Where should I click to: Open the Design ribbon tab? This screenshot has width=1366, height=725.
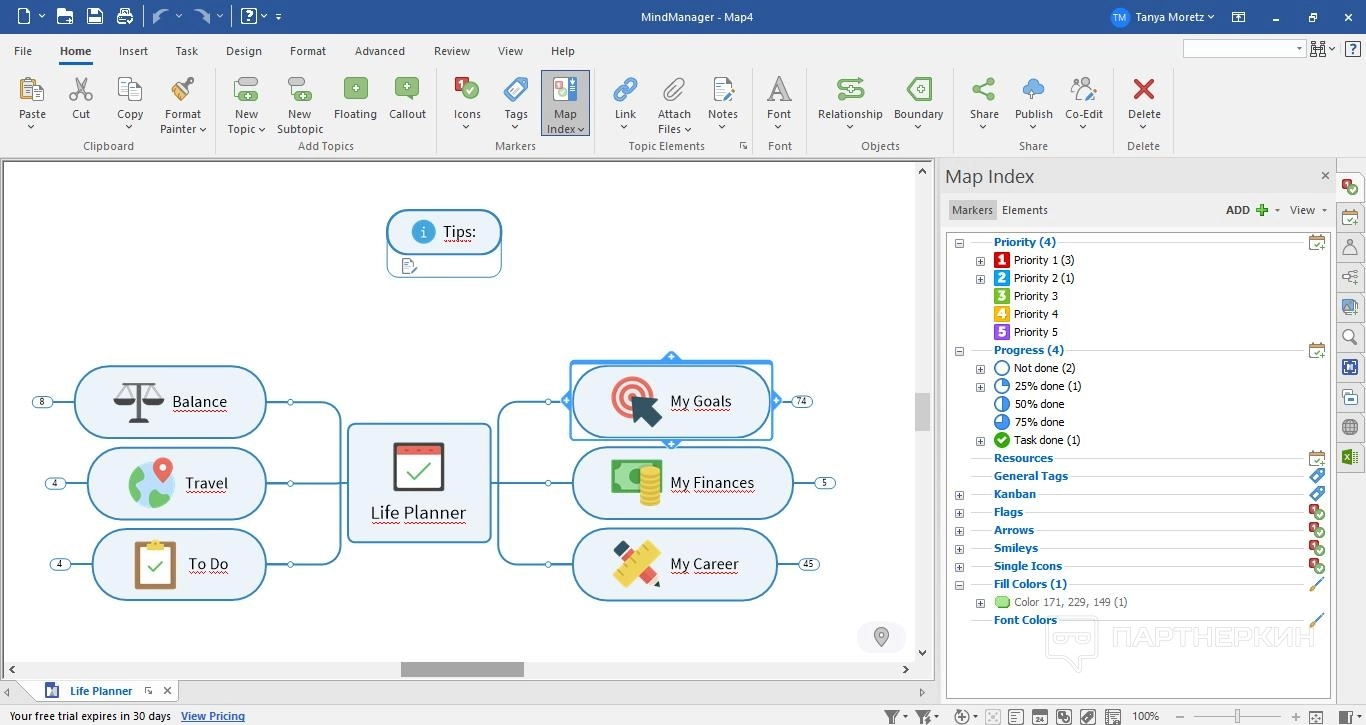pos(243,51)
